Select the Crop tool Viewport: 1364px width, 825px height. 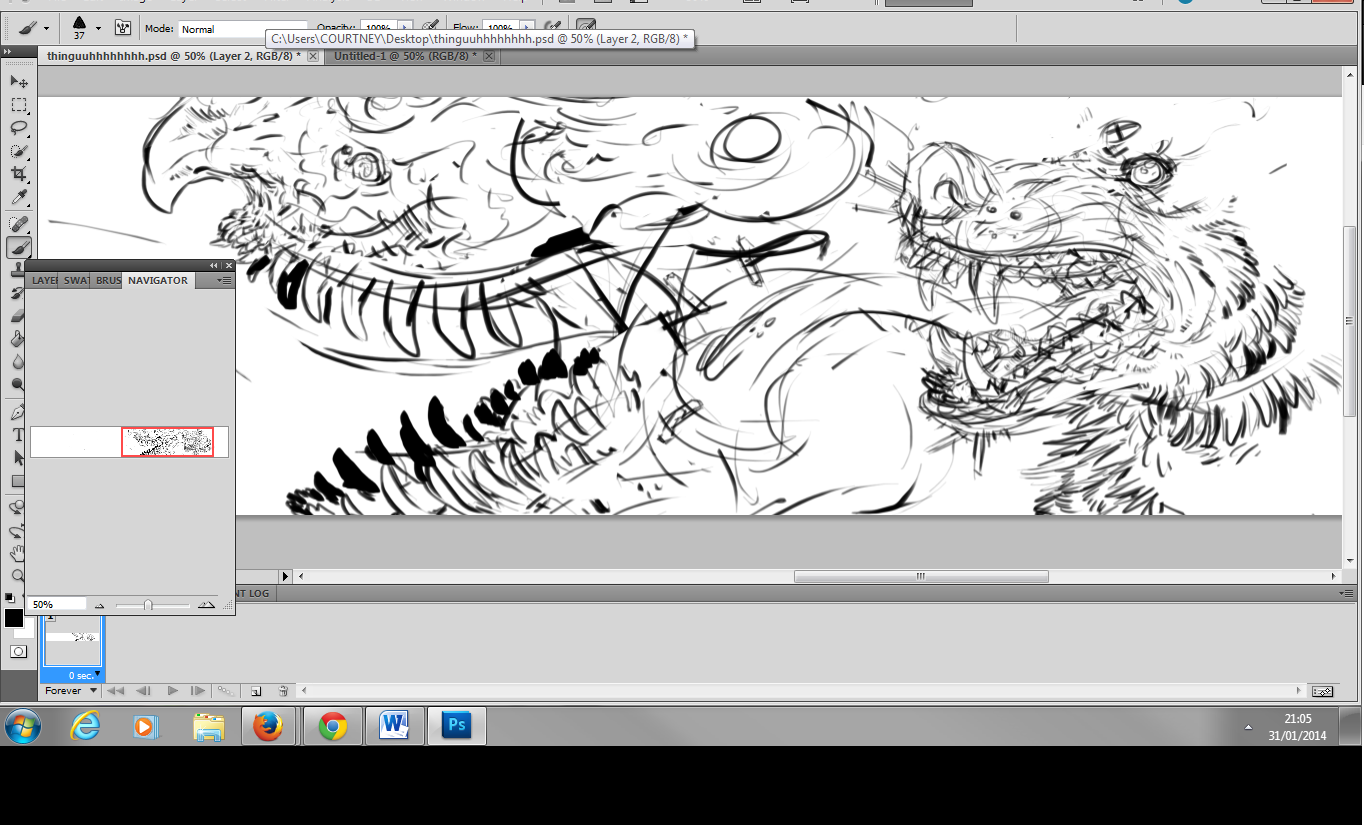click(x=18, y=175)
